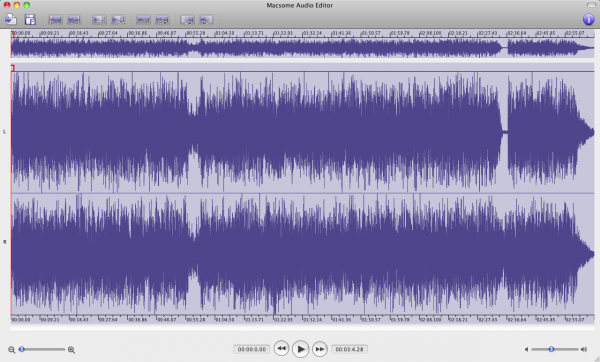This screenshot has width=600, height=362.
Task: Click the zoom out magnifier icon
Action: point(11,349)
